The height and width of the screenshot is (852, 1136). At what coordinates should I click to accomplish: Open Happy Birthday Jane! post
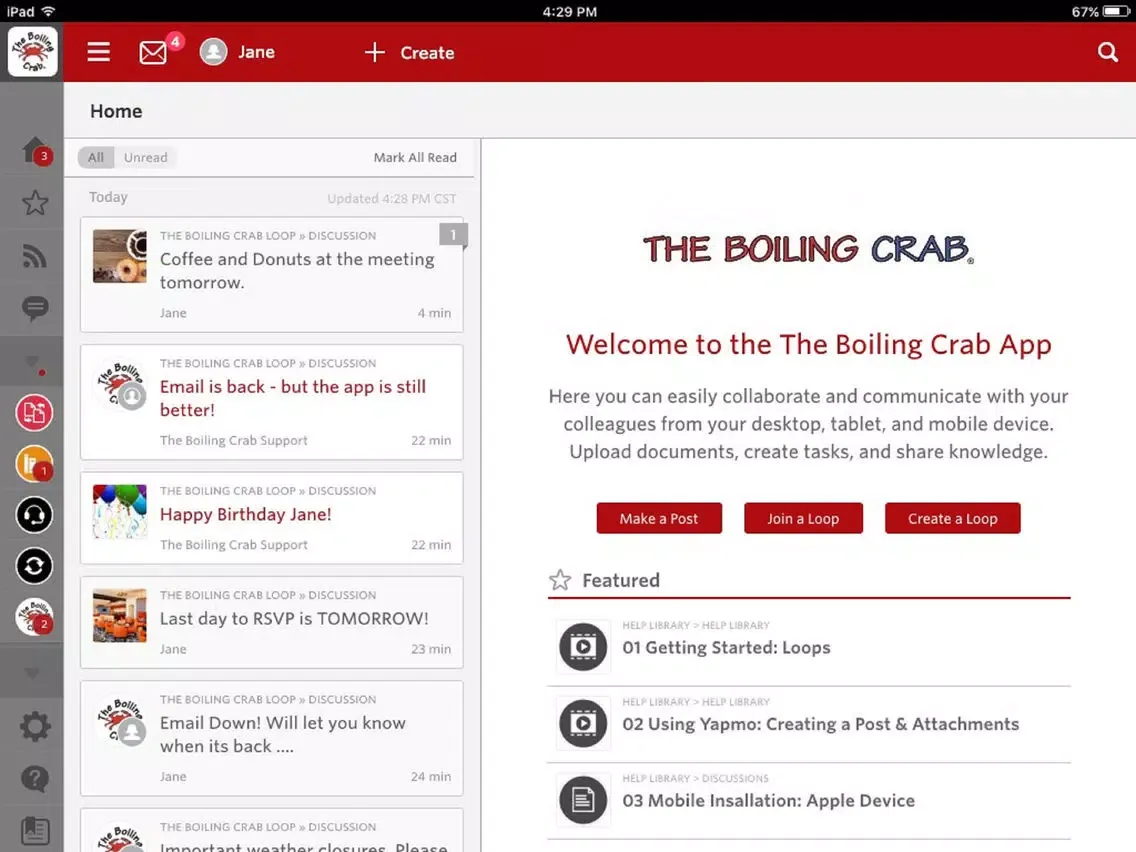pyautogui.click(x=272, y=518)
